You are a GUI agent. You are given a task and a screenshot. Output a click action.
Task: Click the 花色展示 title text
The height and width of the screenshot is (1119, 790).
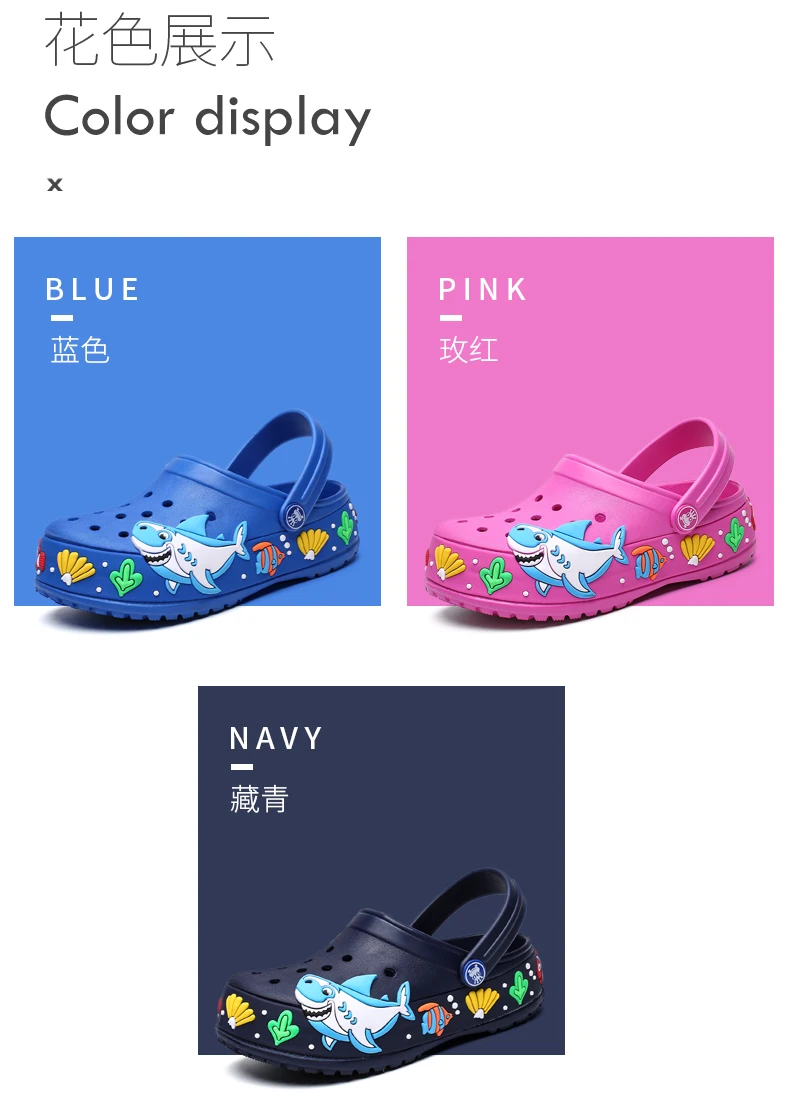click(159, 39)
